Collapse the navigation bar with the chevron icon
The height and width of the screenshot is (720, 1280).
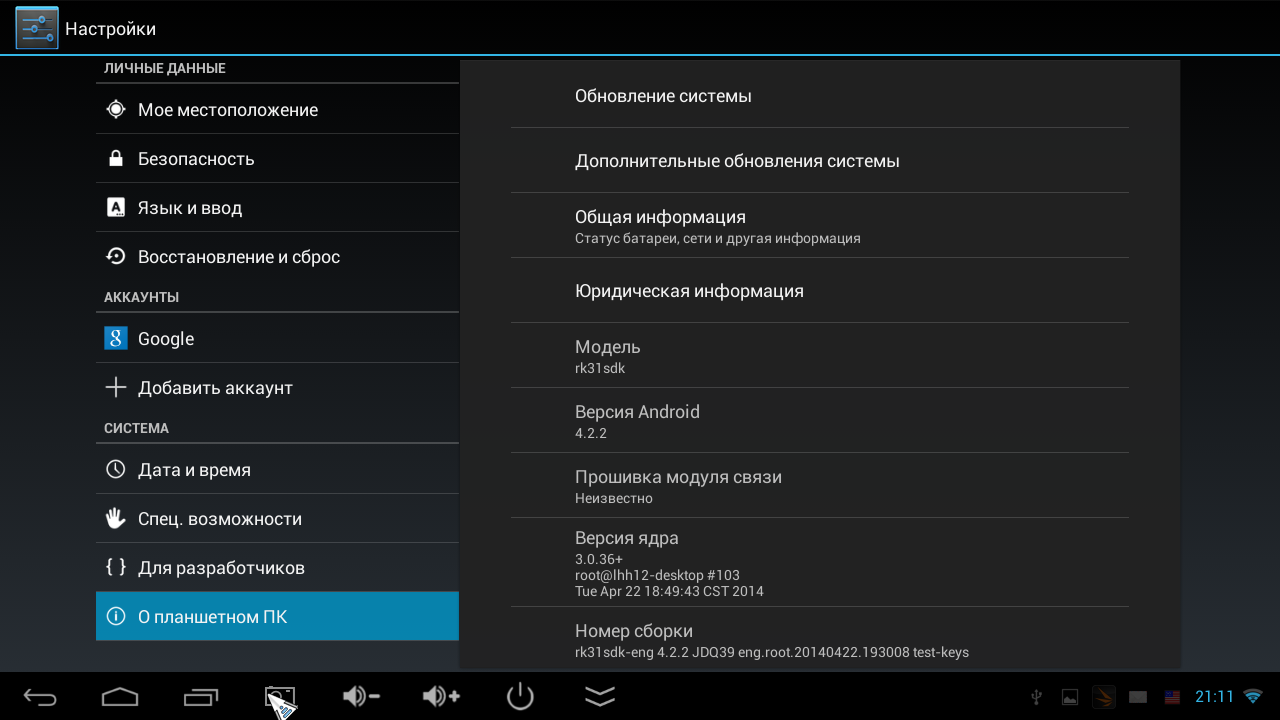click(598, 695)
